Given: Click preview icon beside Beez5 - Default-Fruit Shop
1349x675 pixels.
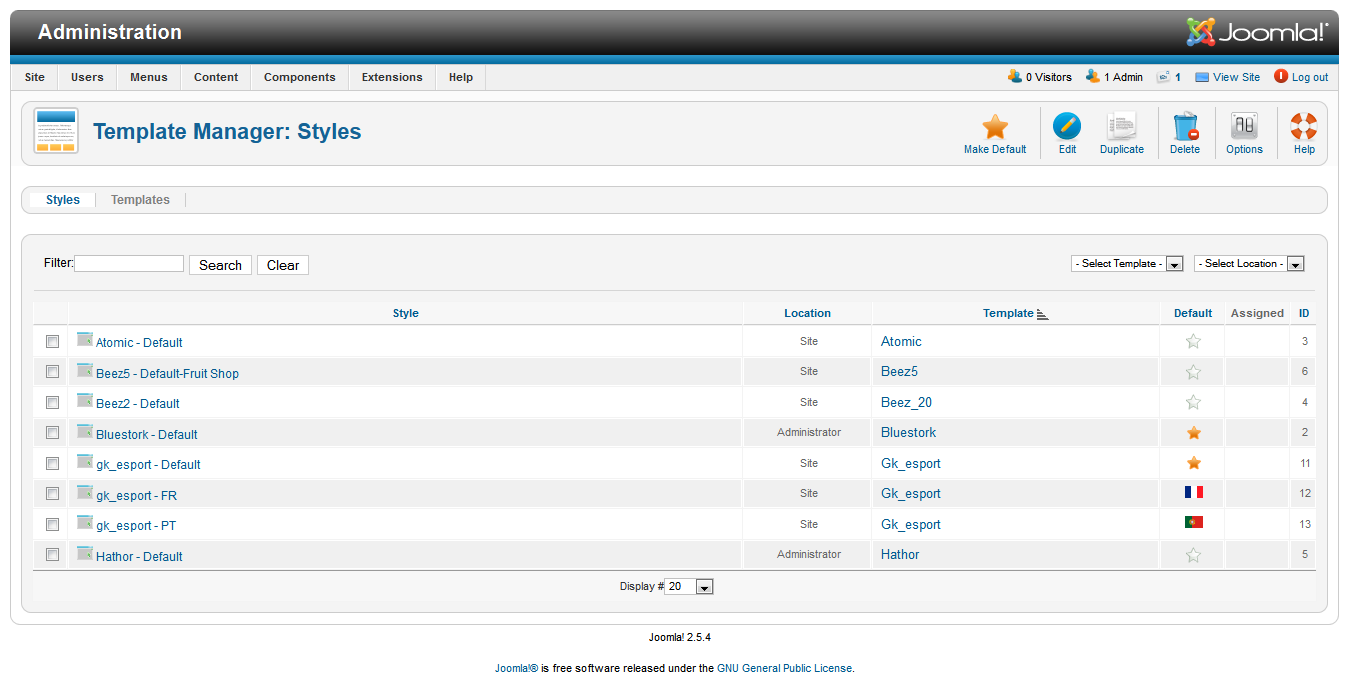Looking at the screenshot, I should [85, 370].
